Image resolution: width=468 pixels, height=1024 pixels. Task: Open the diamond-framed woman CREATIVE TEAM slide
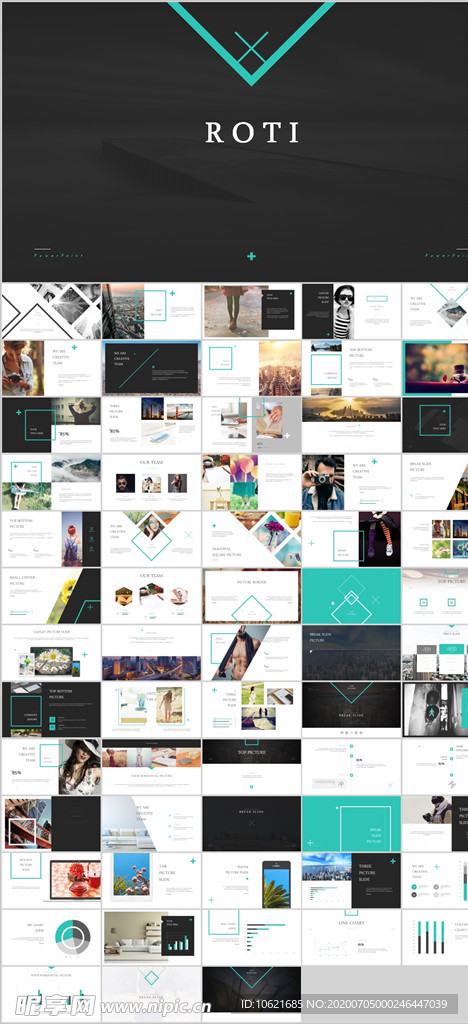[151, 539]
